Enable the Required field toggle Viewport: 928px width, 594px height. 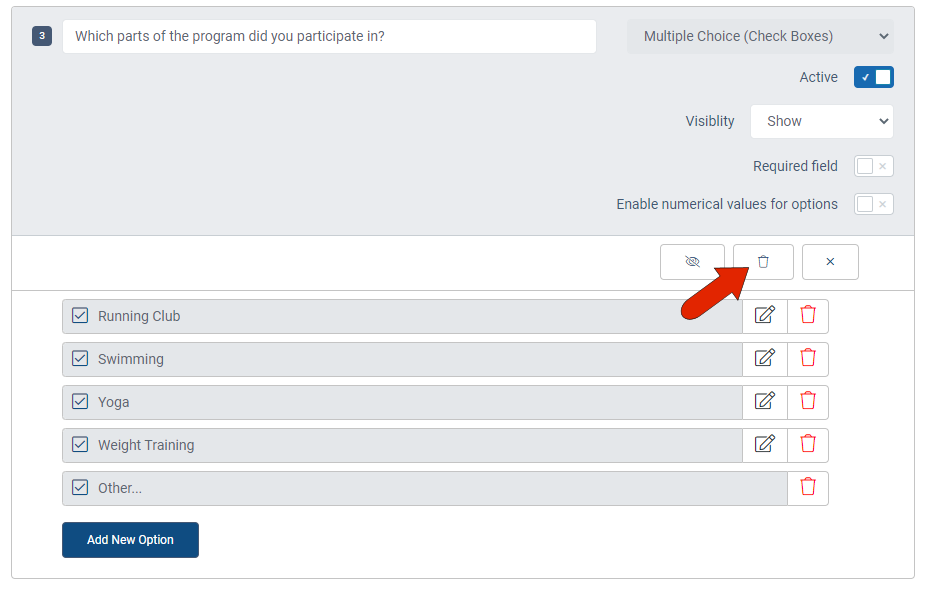[874, 166]
